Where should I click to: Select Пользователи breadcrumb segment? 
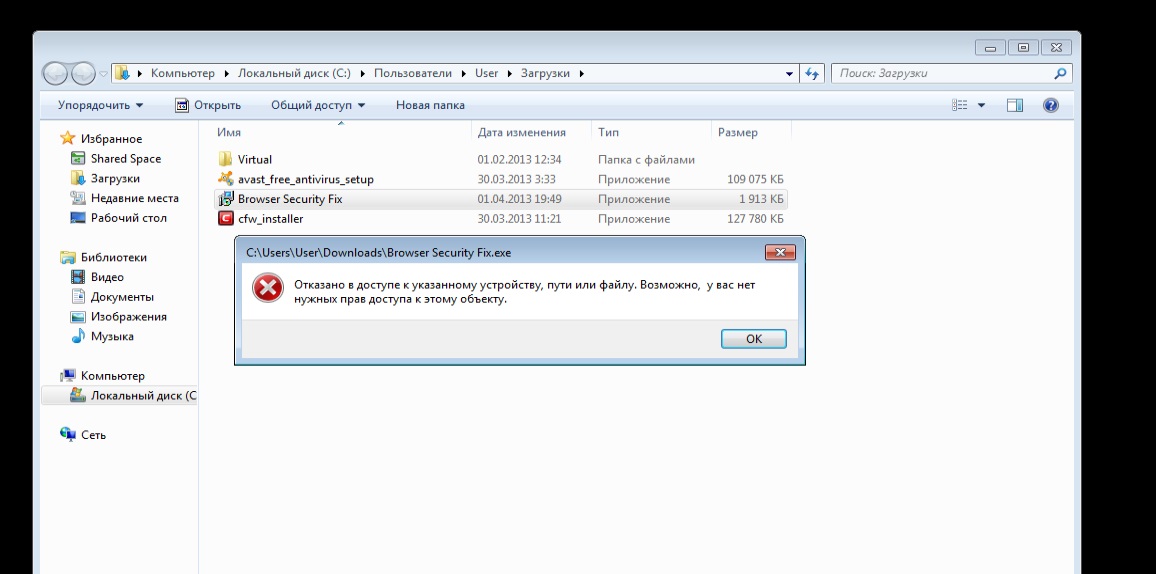click(x=412, y=73)
